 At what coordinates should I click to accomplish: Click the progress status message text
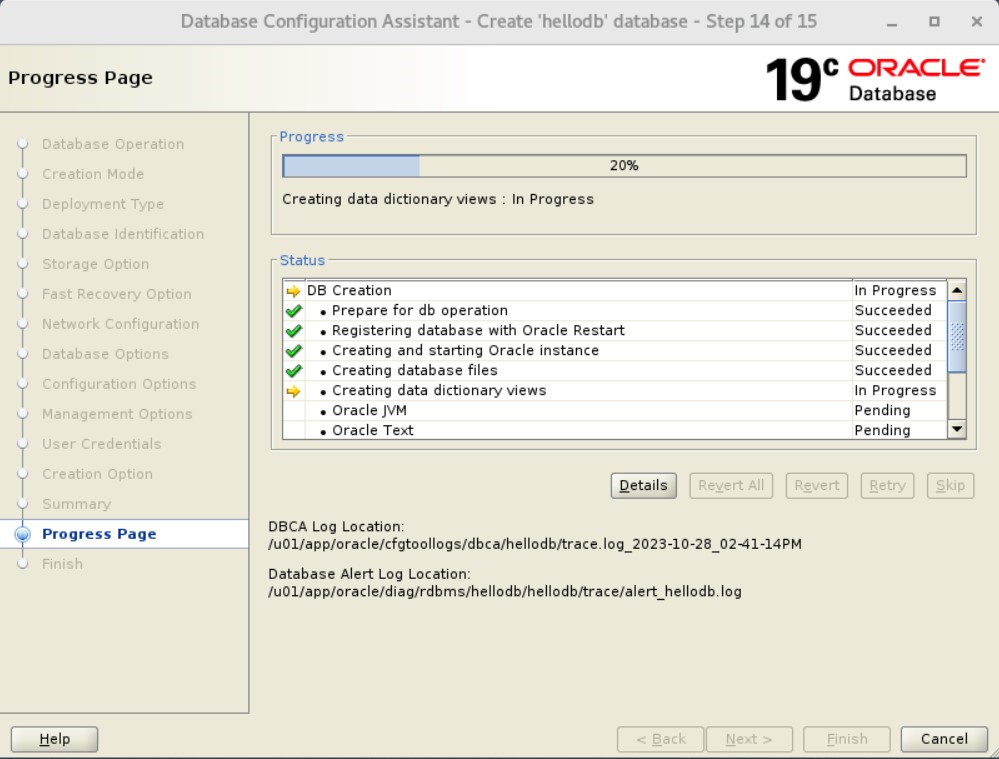click(x=438, y=199)
